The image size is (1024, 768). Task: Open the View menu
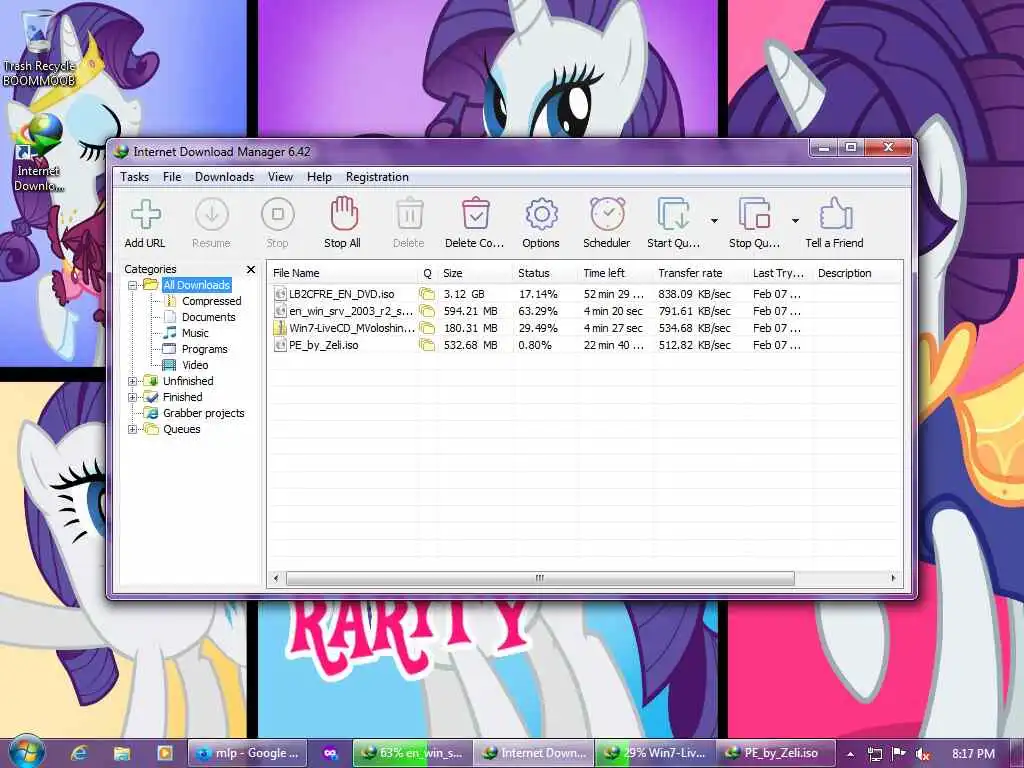[280, 177]
